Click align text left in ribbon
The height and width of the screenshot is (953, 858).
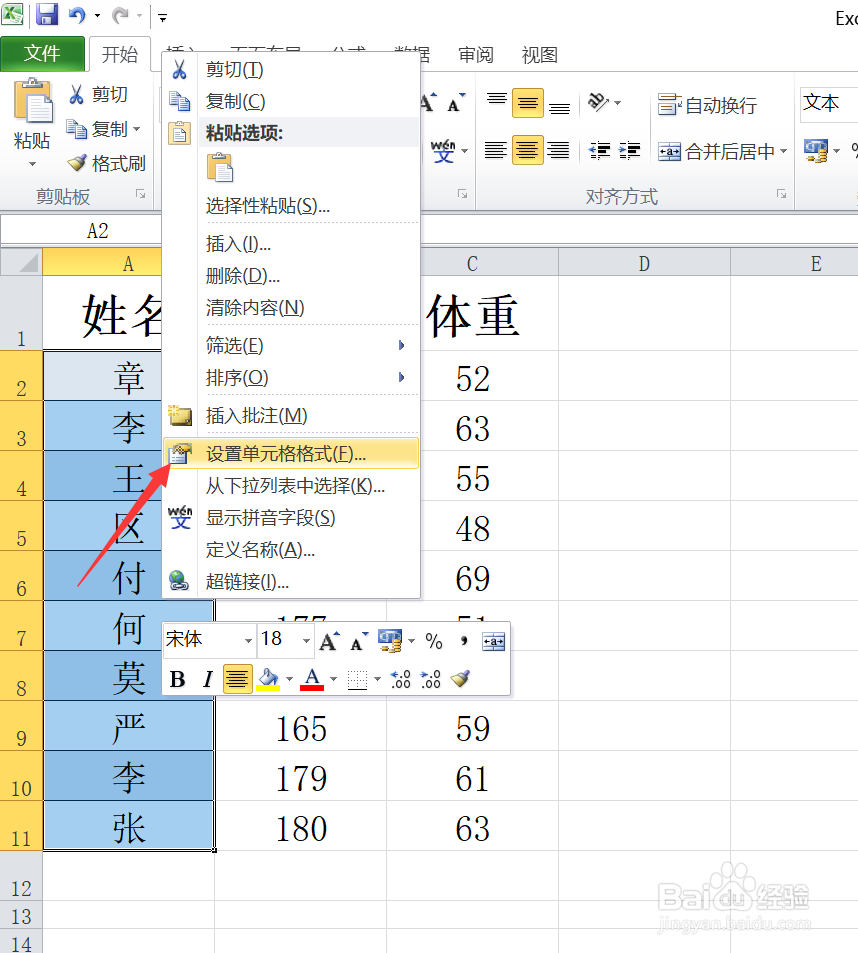496,150
